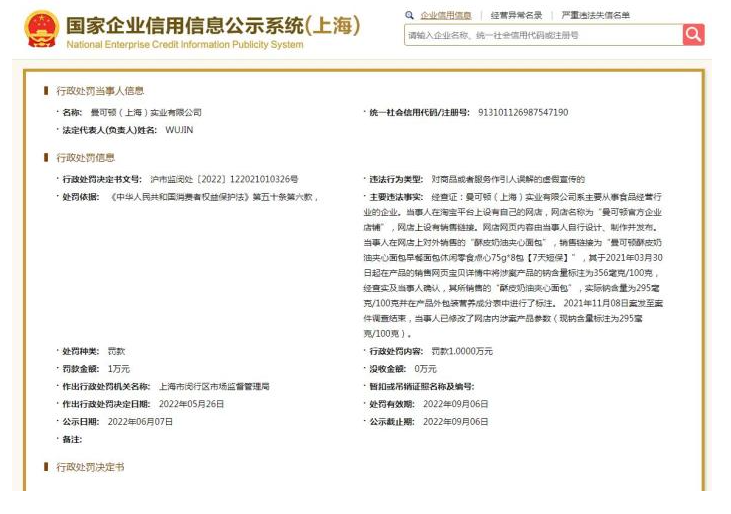Click the small magnifier icon beside 企业信用信息
The width and height of the screenshot is (731, 514).
pos(409,15)
